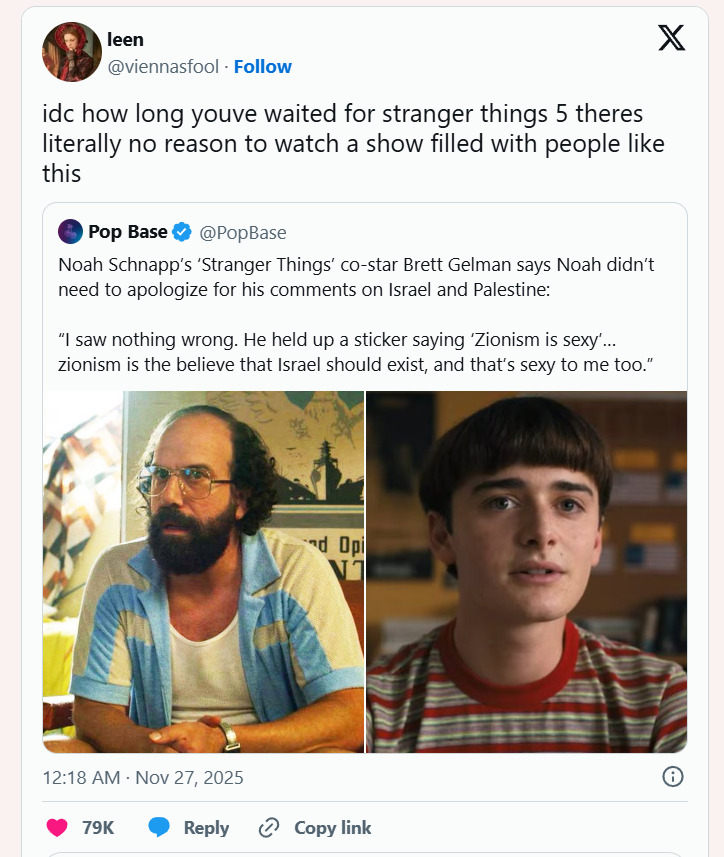Click the X logo in the corner

pyautogui.click(x=672, y=38)
